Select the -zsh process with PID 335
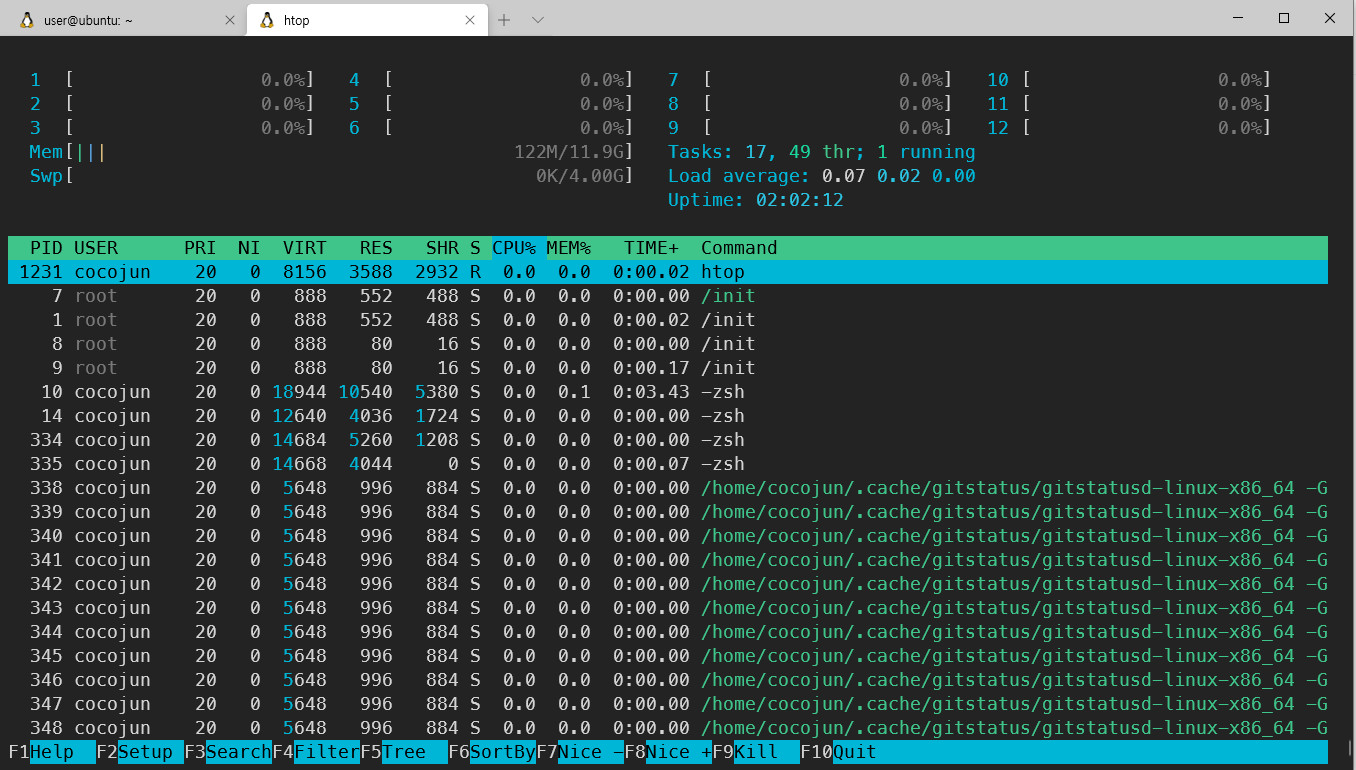 pos(668,464)
